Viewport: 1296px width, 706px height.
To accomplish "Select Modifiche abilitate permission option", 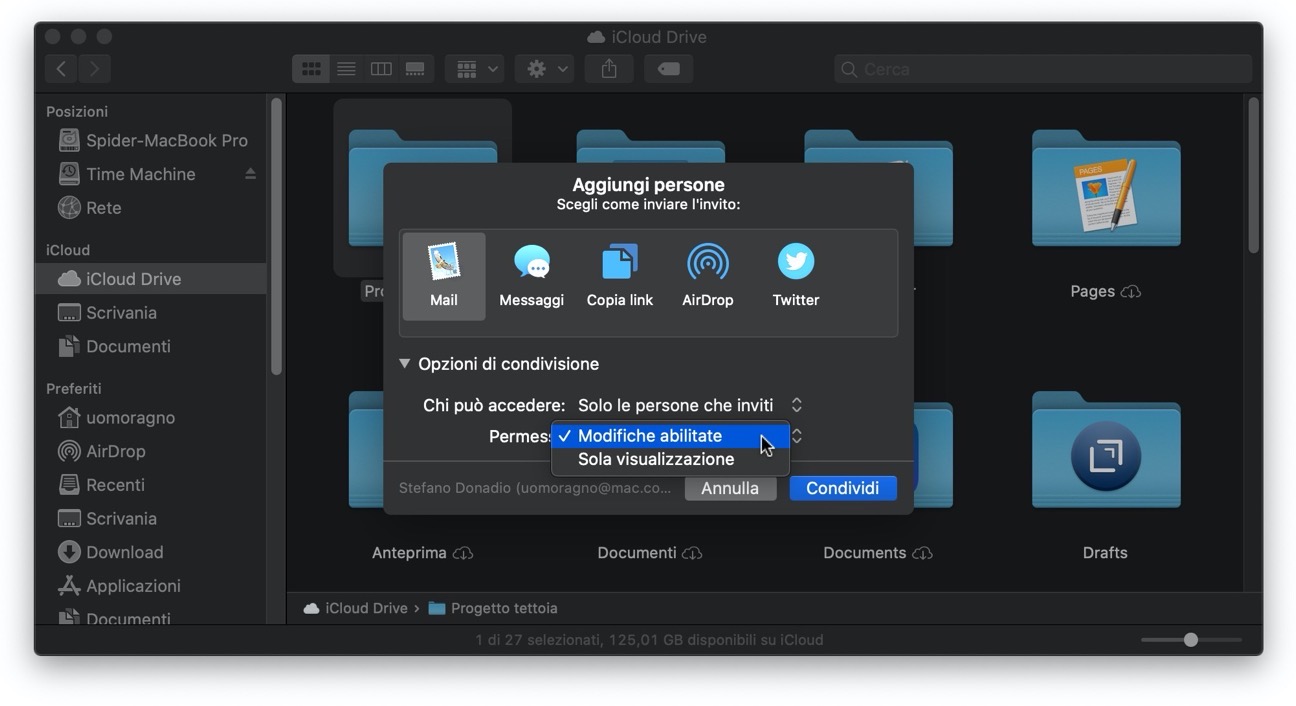I will click(650, 436).
